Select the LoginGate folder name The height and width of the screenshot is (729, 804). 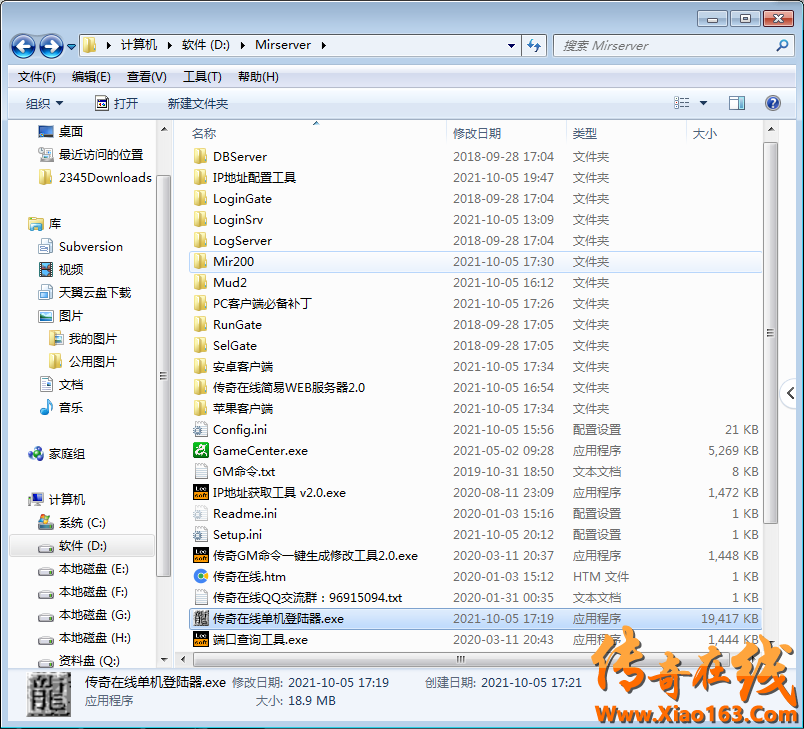[242, 198]
